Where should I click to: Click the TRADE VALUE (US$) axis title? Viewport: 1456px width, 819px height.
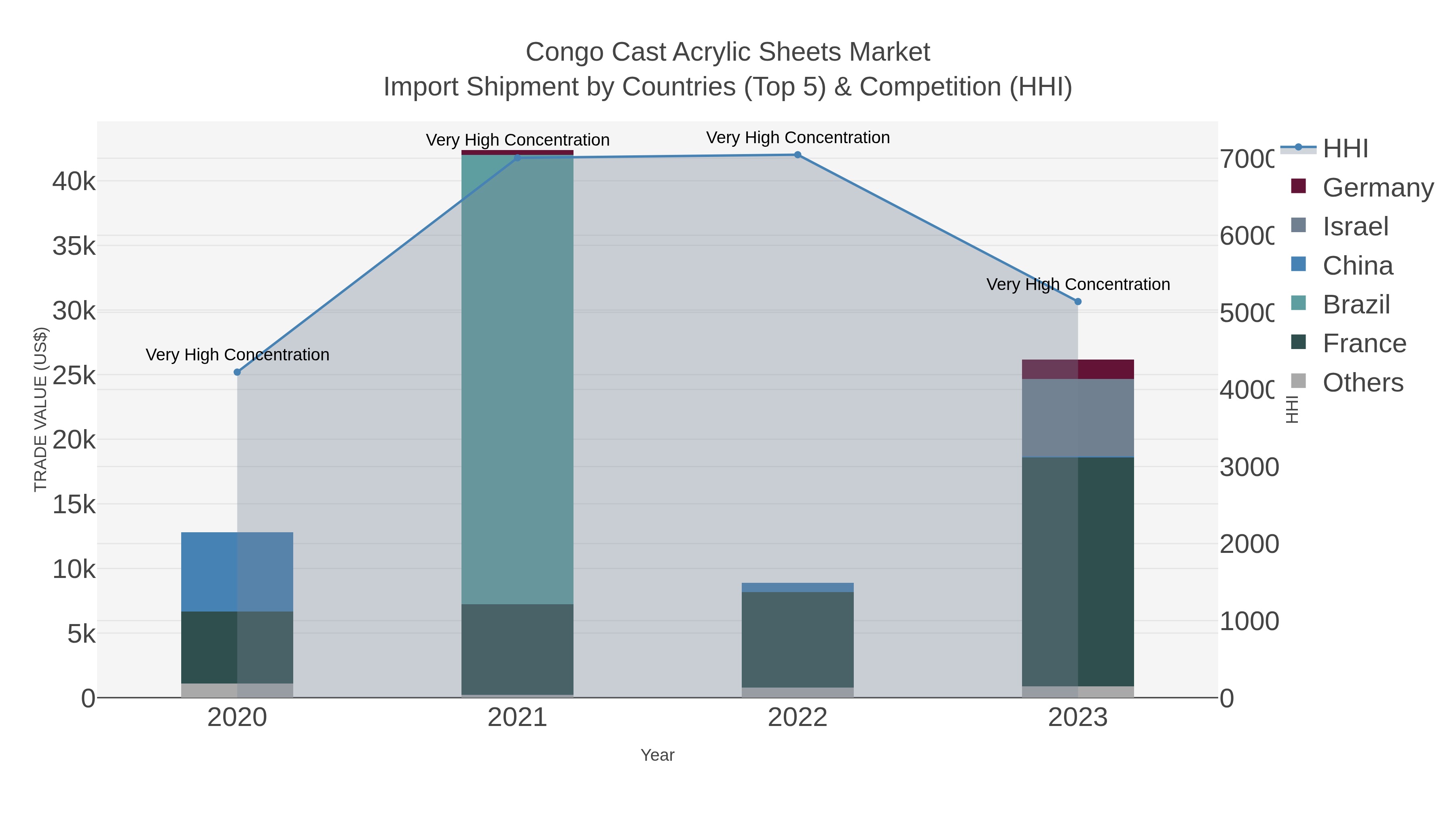tap(41, 409)
